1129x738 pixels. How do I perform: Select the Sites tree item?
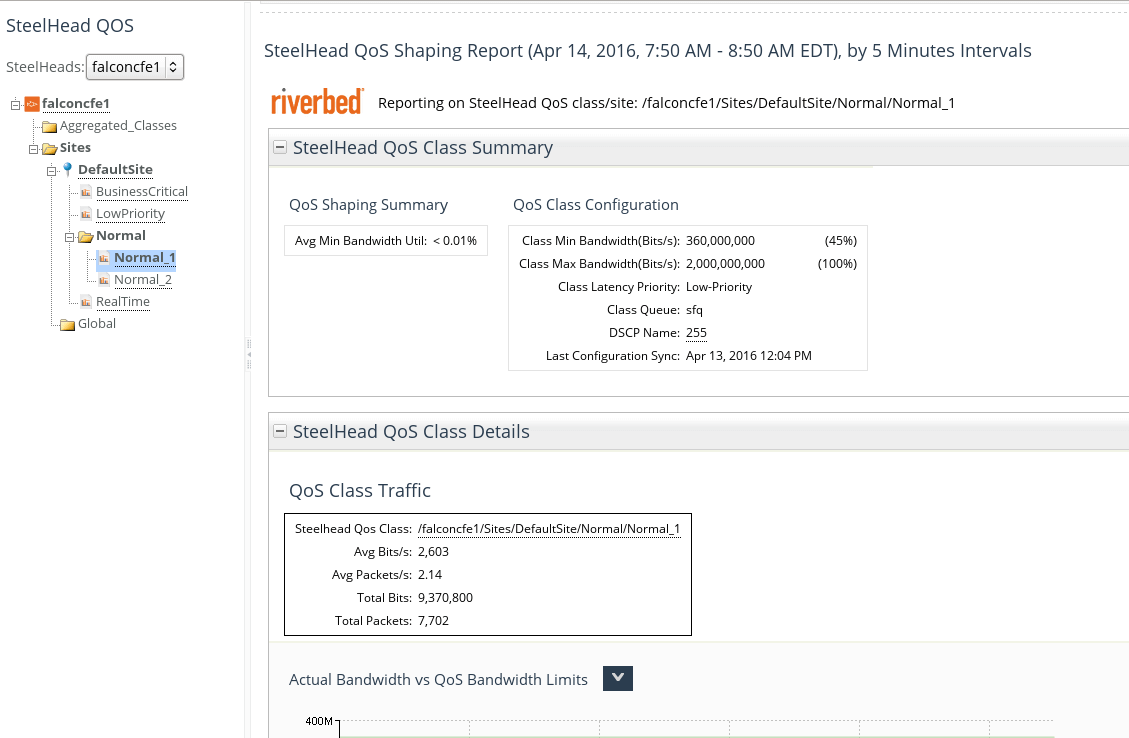tap(75, 148)
